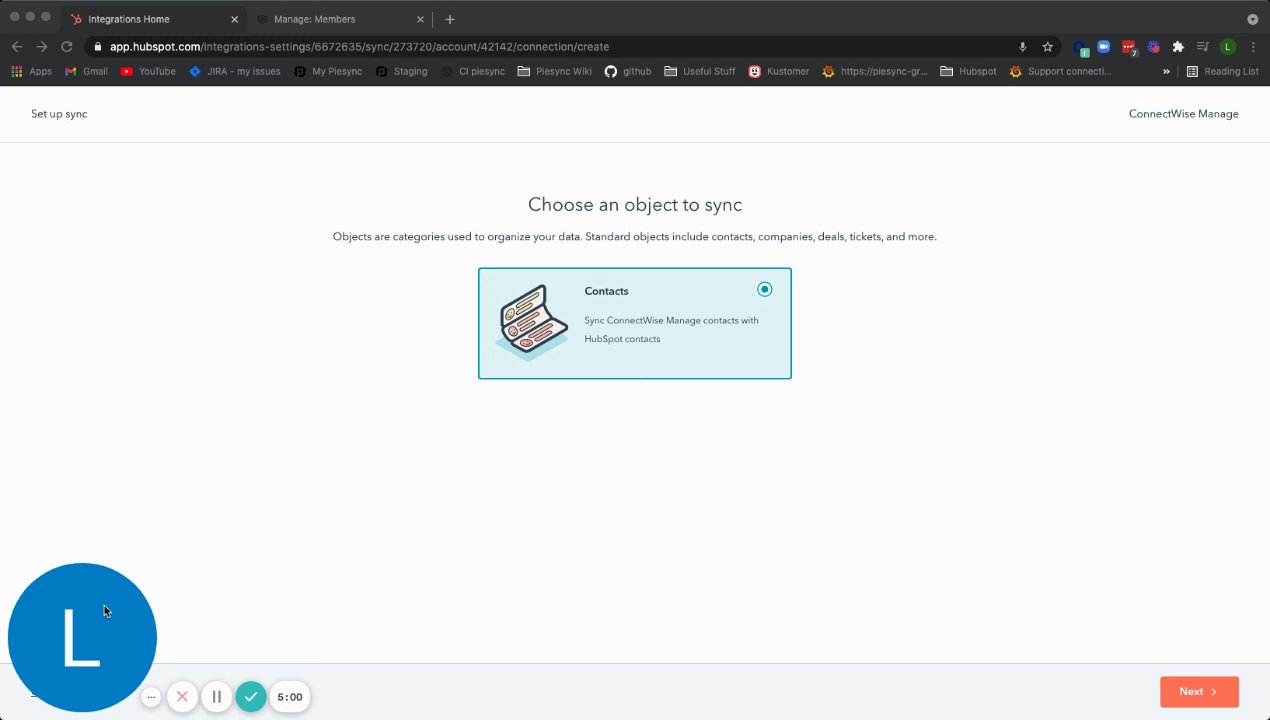Open the https://piesync-gr... bookmark
The width and height of the screenshot is (1270, 720).
coord(874,72)
